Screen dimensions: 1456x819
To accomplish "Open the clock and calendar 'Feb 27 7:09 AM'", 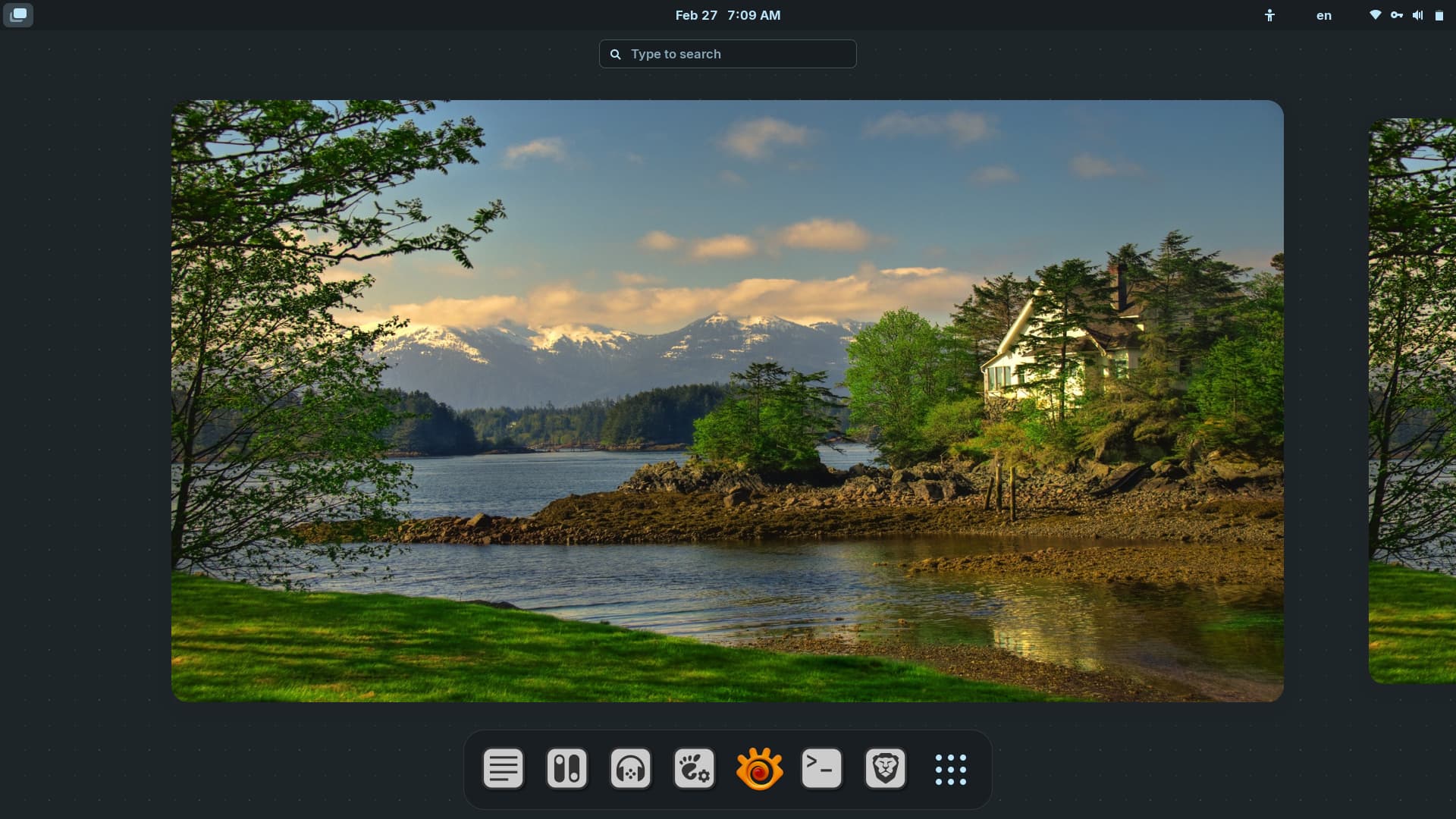I will click(x=728, y=15).
